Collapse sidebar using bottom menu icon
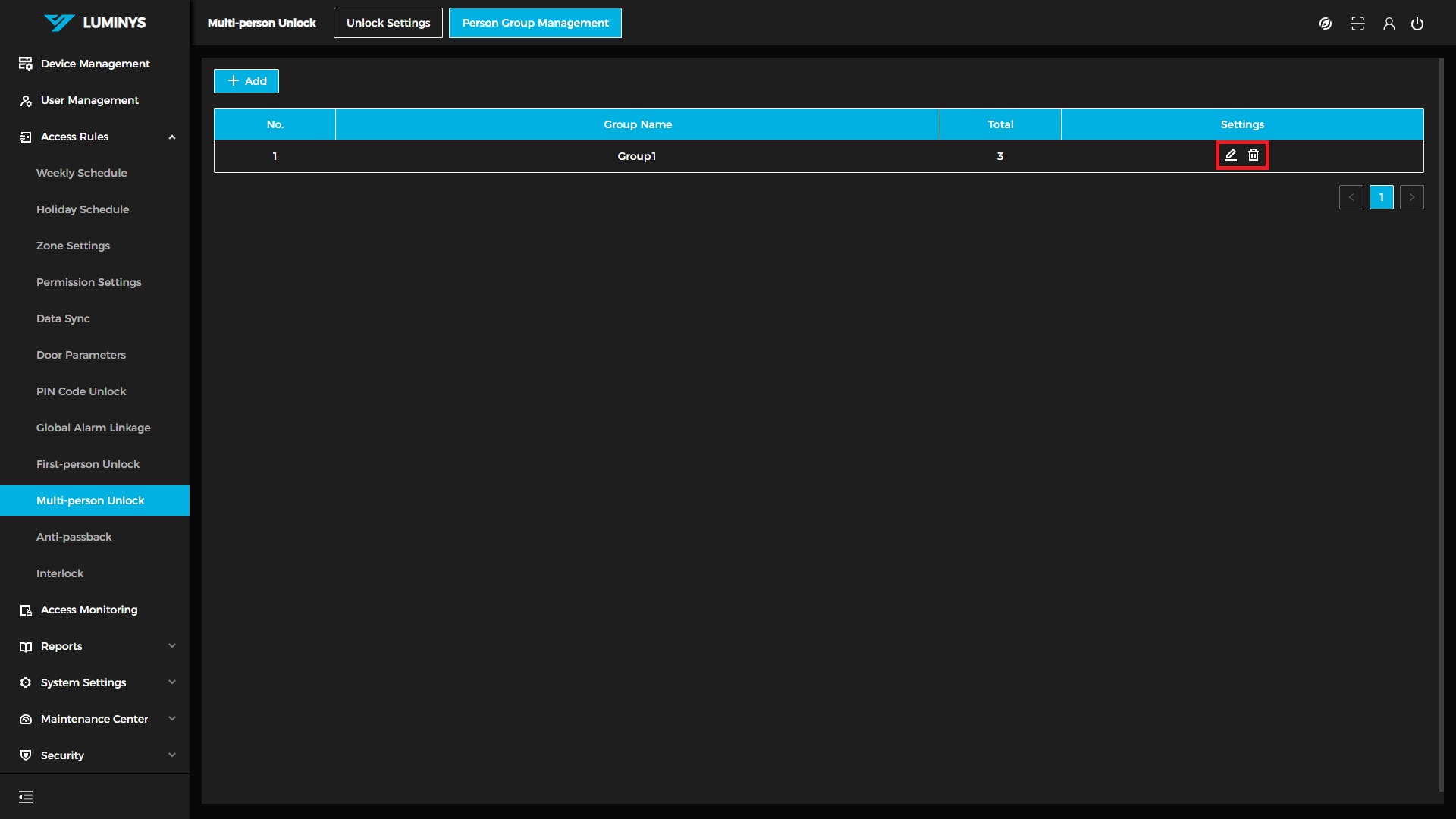The height and width of the screenshot is (819, 1456). click(26, 797)
